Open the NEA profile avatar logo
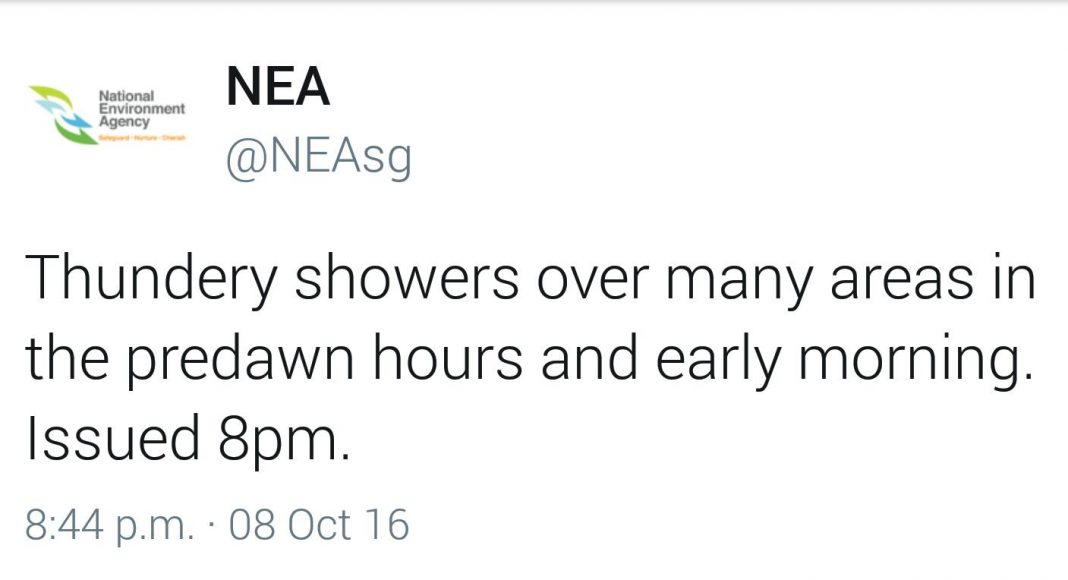1068x580 pixels. click(x=107, y=114)
